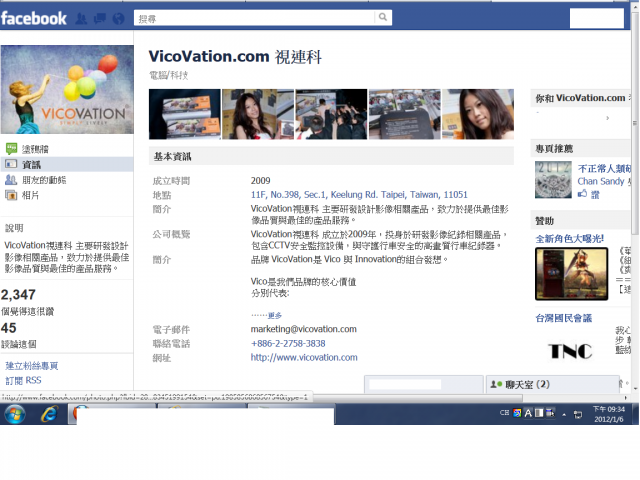Expand description with 更多 link
Image resolution: width=640 pixels, height=480 pixels.
point(275,316)
